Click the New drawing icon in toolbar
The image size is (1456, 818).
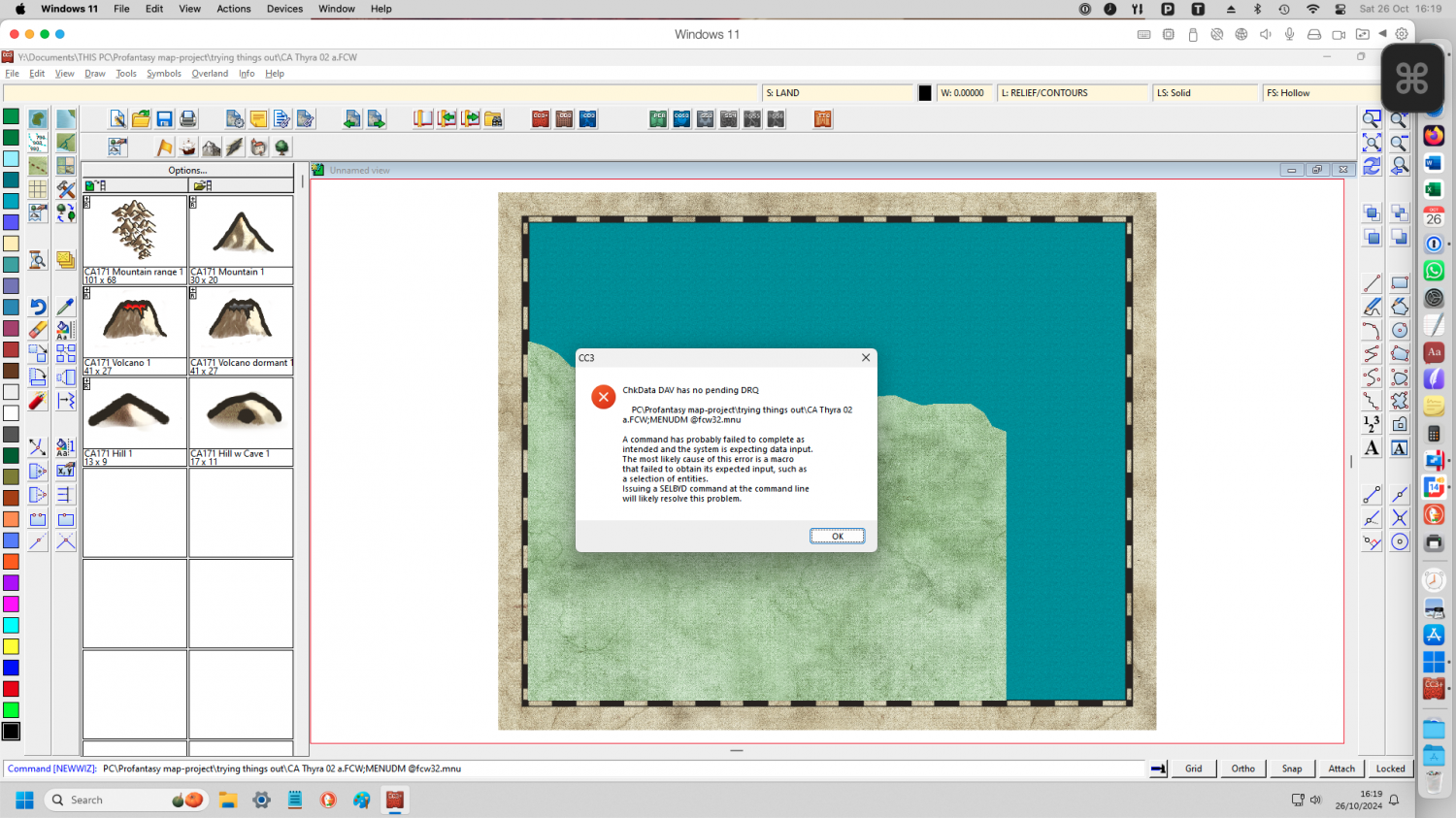point(117,118)
